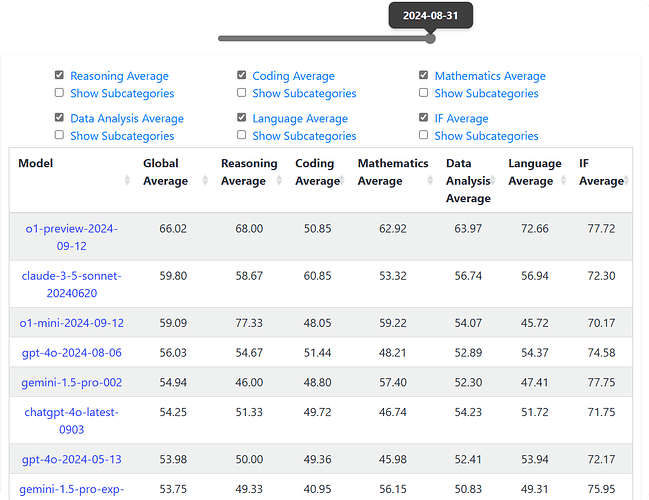The height and width of the screenshot is (500, 649).
Task: Select global average value 66.02
Action: coord(173,228)
